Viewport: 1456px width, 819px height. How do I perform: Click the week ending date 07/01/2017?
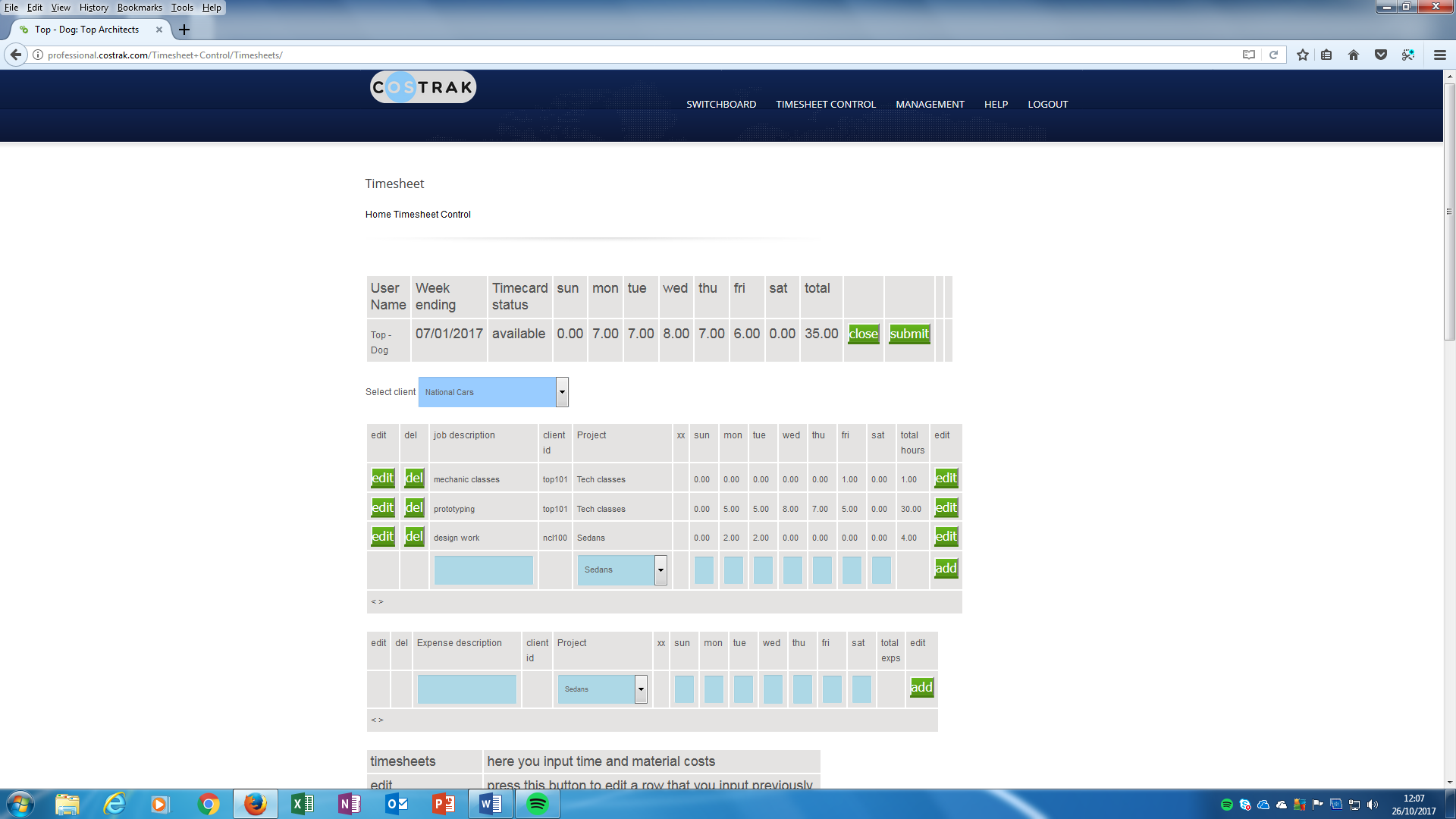[449, 334]
